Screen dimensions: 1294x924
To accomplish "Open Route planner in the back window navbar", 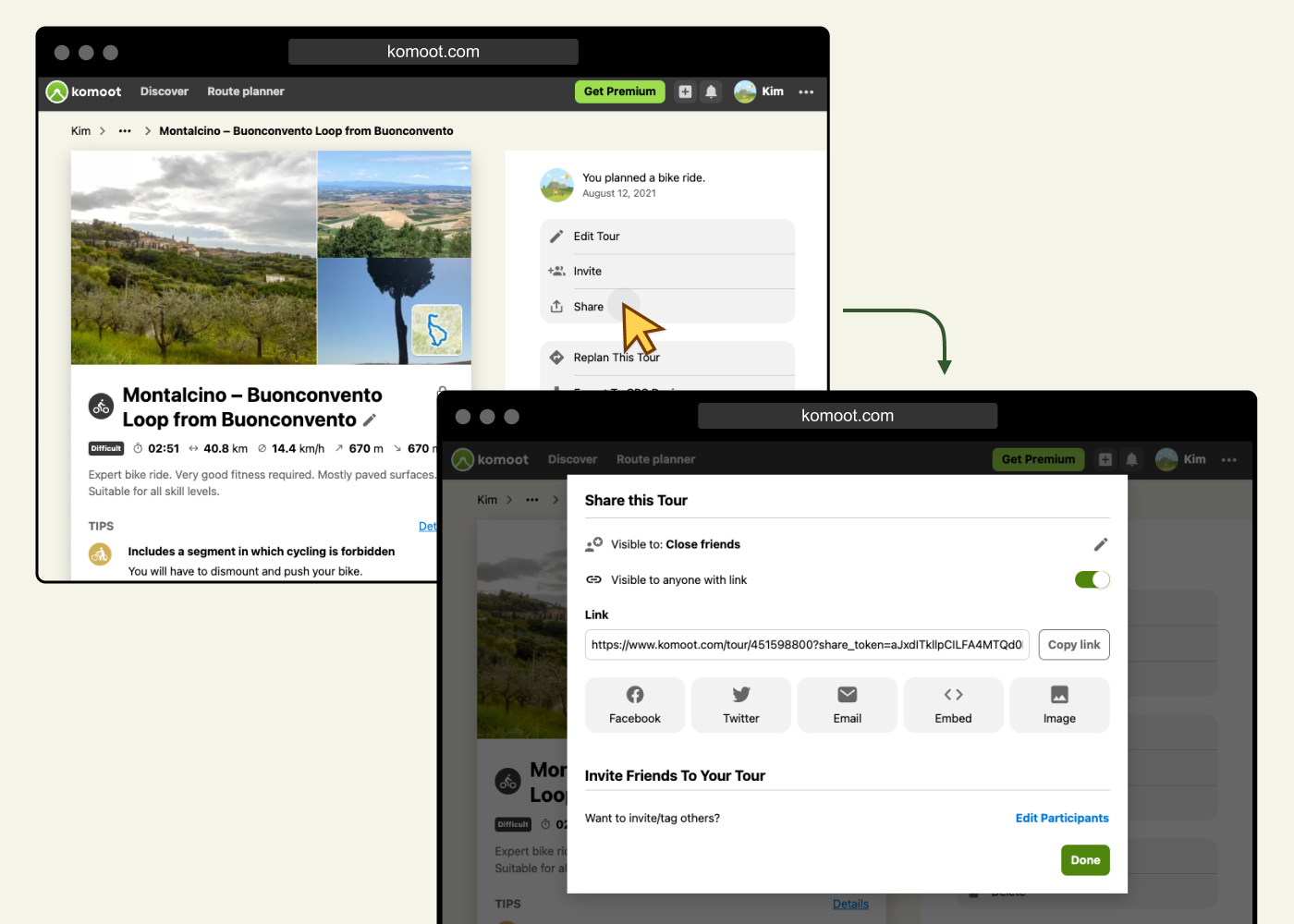I will (x=246, y=91).
